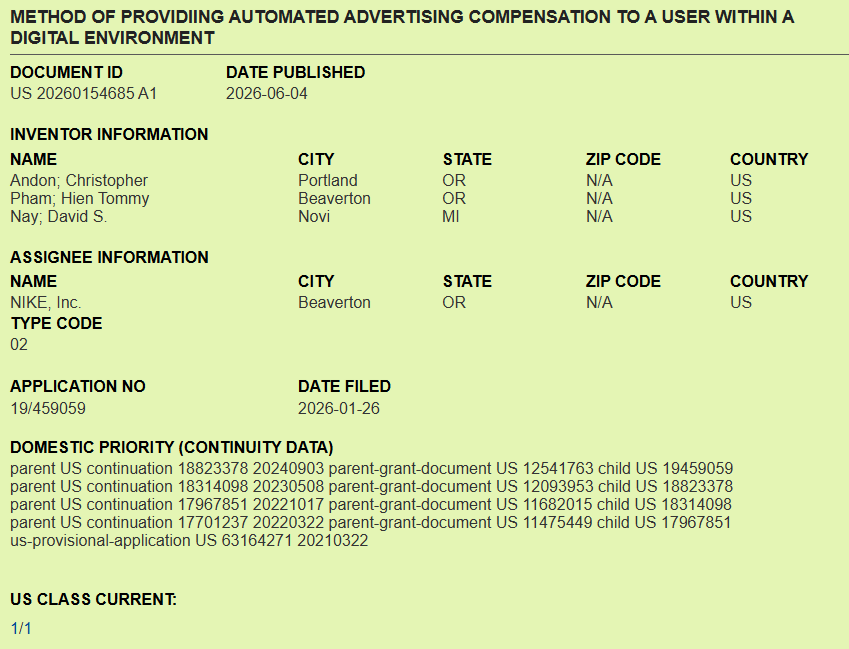The height and width of the screenshot is (649, 849).
Task: Click state MI in Nay's row
Action: coord(450,217)
